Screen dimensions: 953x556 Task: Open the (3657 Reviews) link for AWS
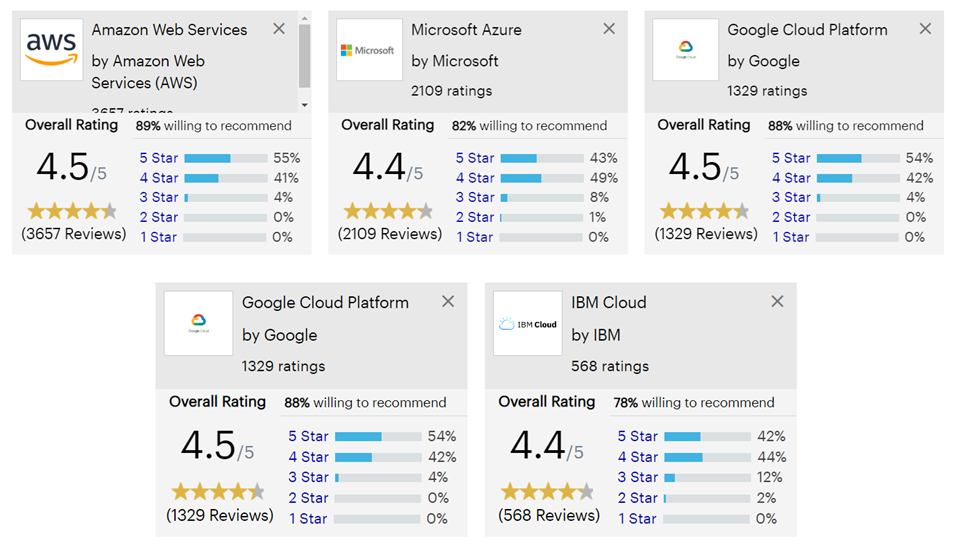coord(74,234)
